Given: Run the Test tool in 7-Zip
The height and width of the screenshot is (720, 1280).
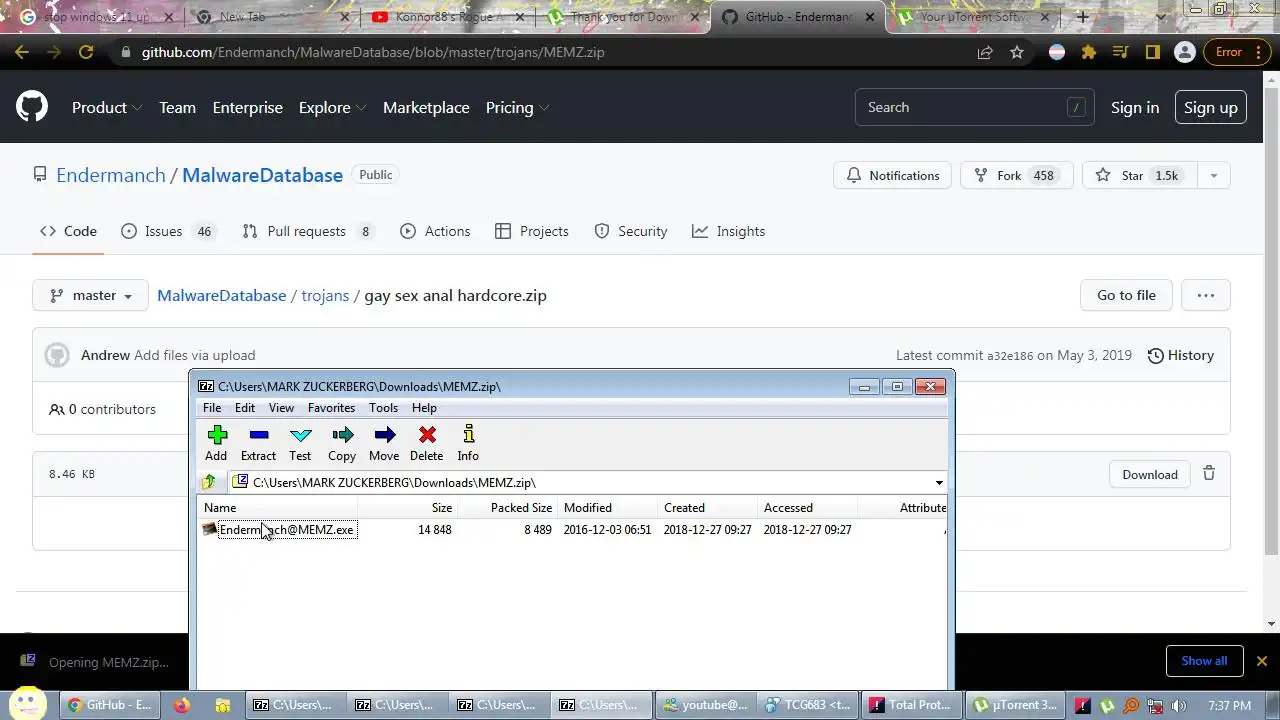Looking at the screenshot, I should [x=300, y=435].
